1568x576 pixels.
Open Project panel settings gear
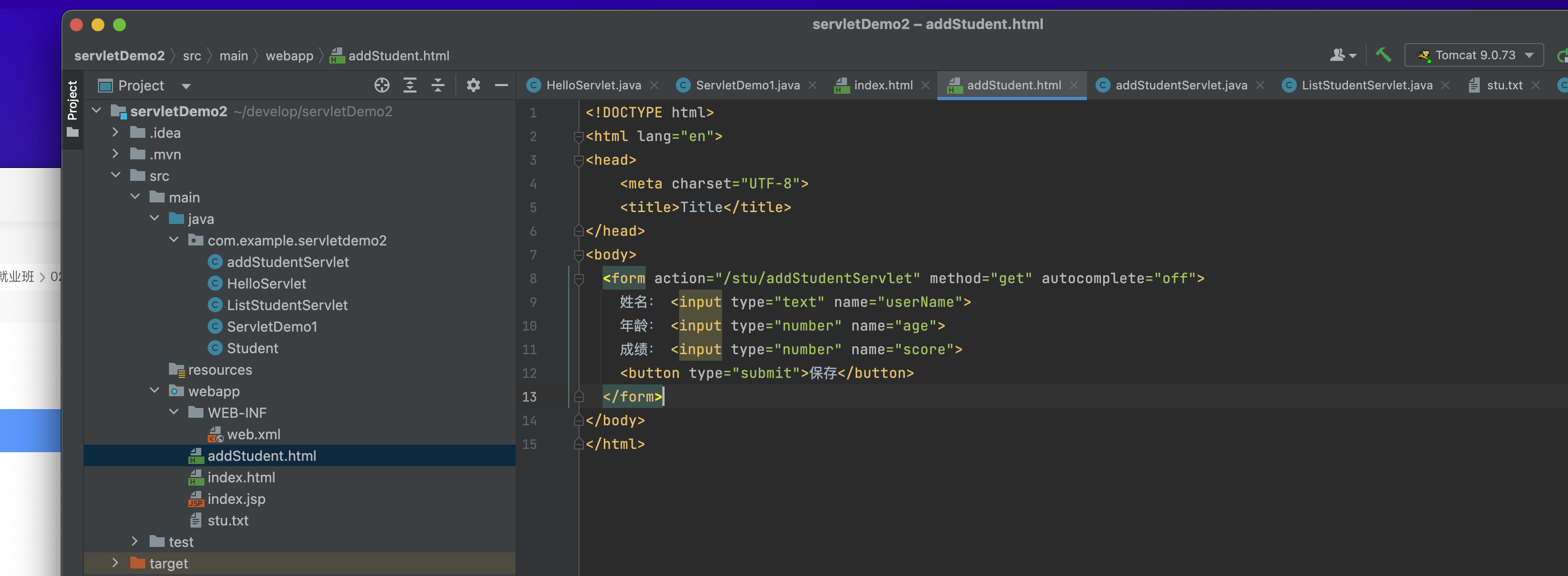tap(473, 85)
